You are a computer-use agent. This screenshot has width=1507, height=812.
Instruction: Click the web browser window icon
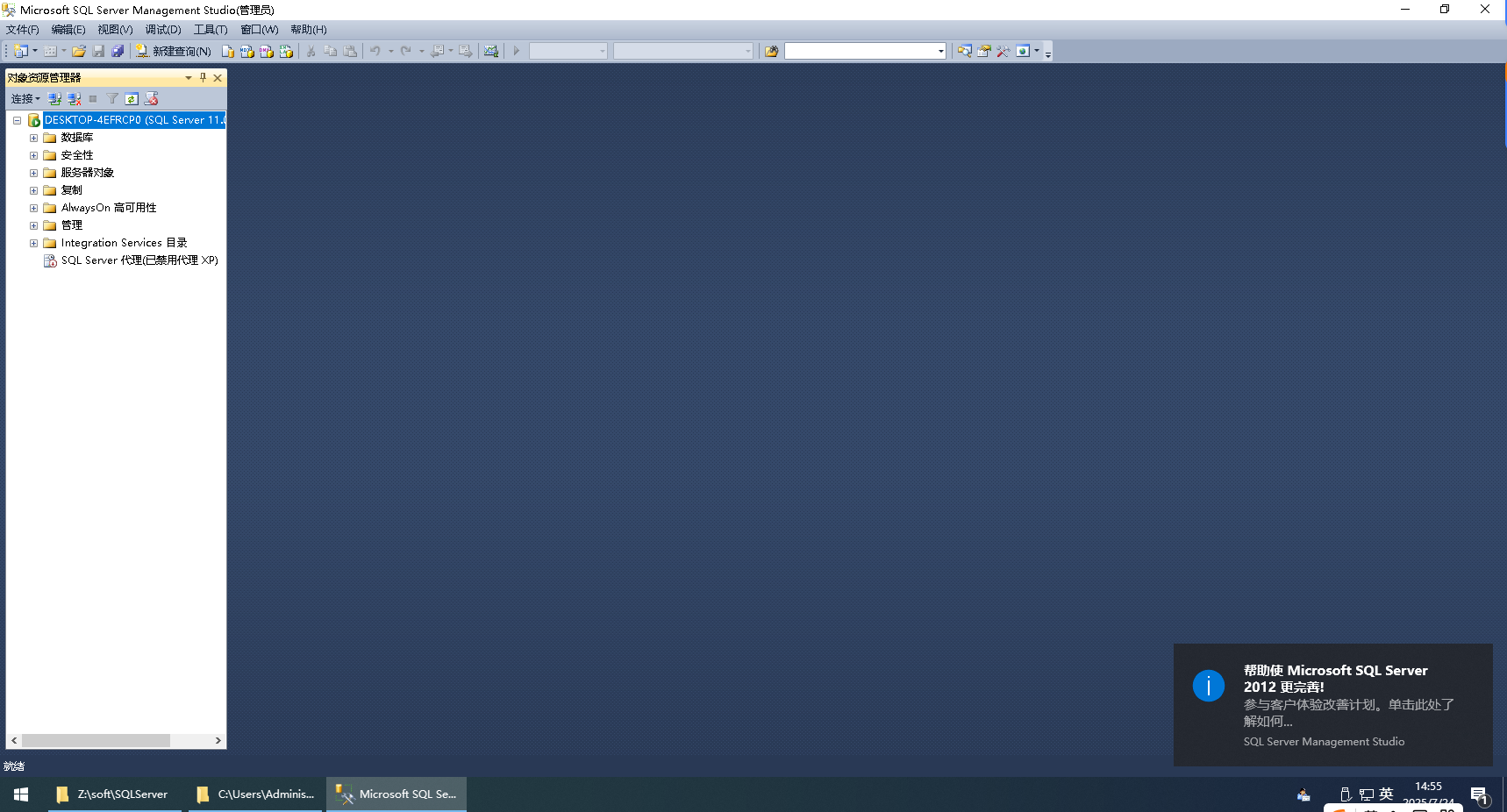tap(1023, 51)
